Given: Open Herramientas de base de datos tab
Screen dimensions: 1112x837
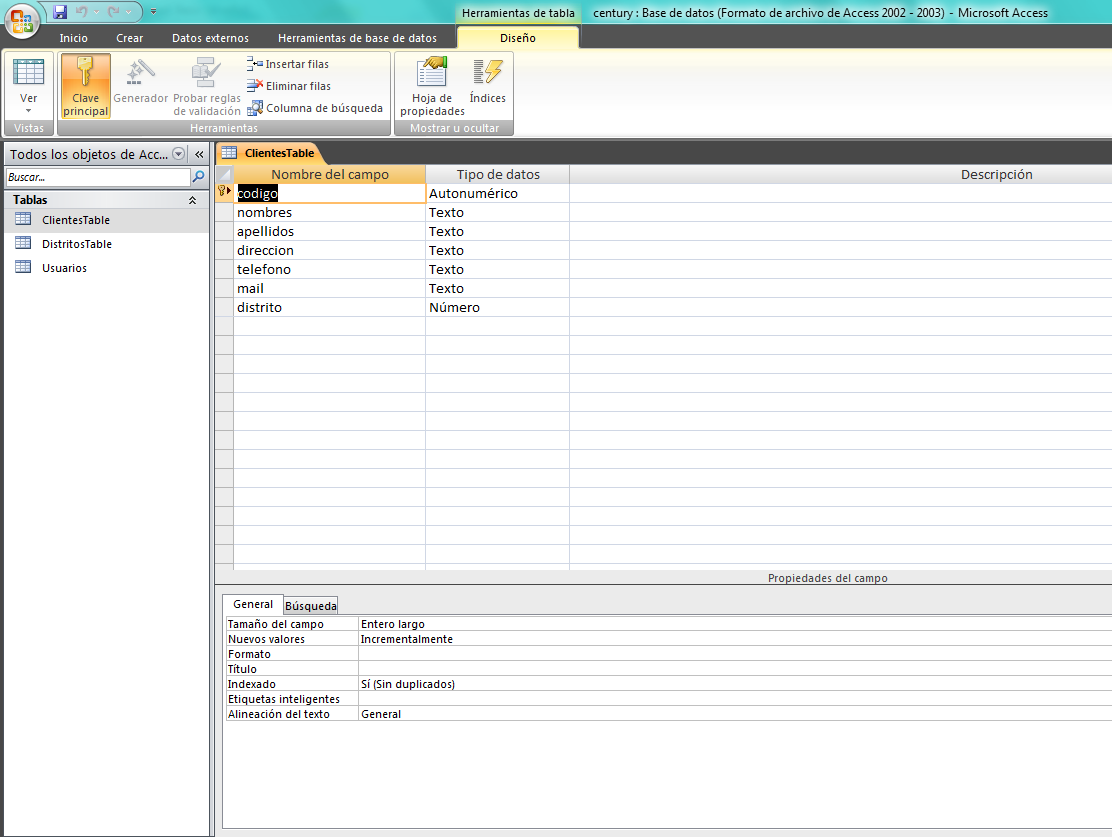Looking at the screenshot, I should click(357, 38).
